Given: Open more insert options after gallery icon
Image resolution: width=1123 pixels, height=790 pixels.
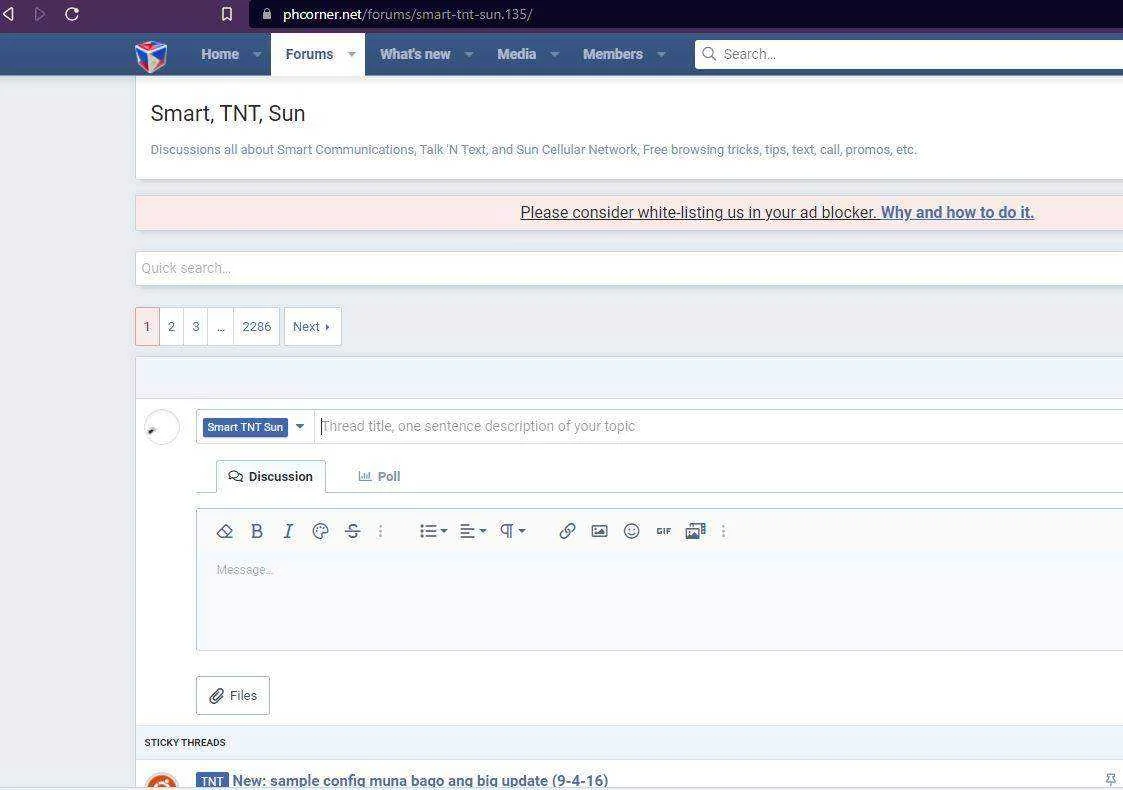Looking at the screenshot, I should point(723,531).
